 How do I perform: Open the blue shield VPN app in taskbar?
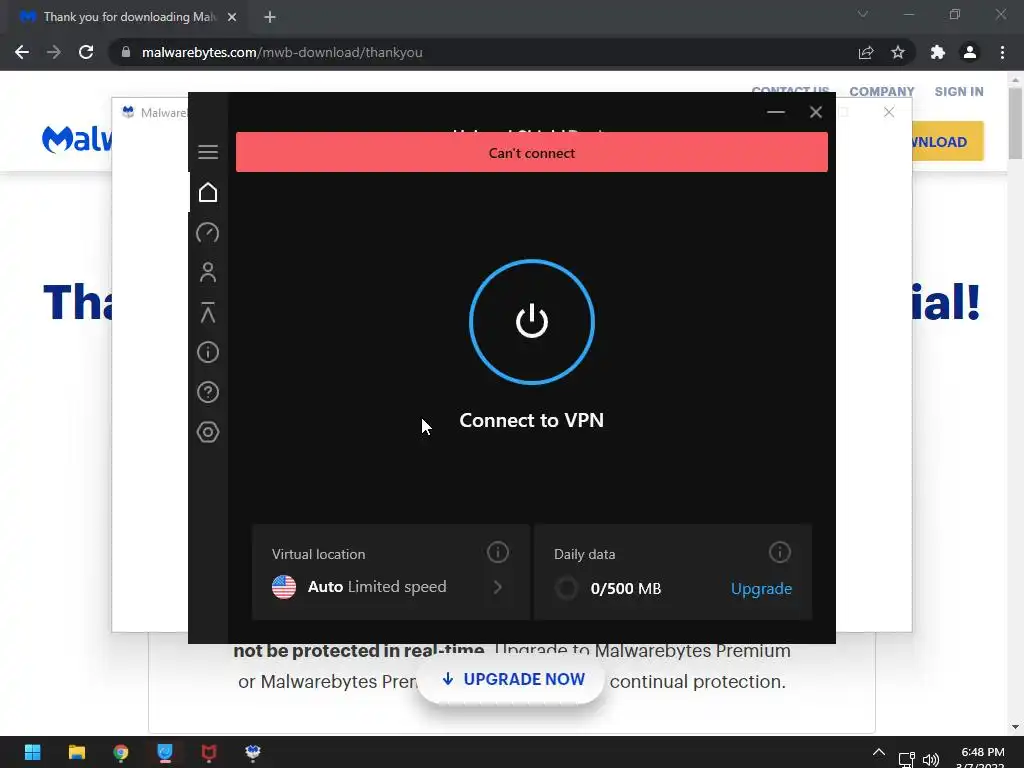[165, 752]
